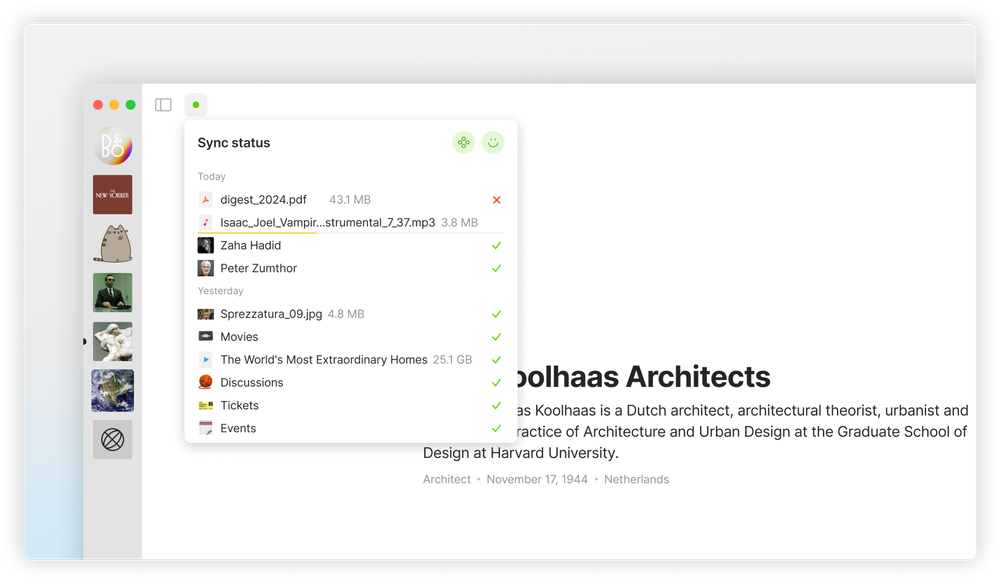Select the man in suit workspace thumbnail
The width and height of the screenshot is (1000, 583).
point(113,292)
